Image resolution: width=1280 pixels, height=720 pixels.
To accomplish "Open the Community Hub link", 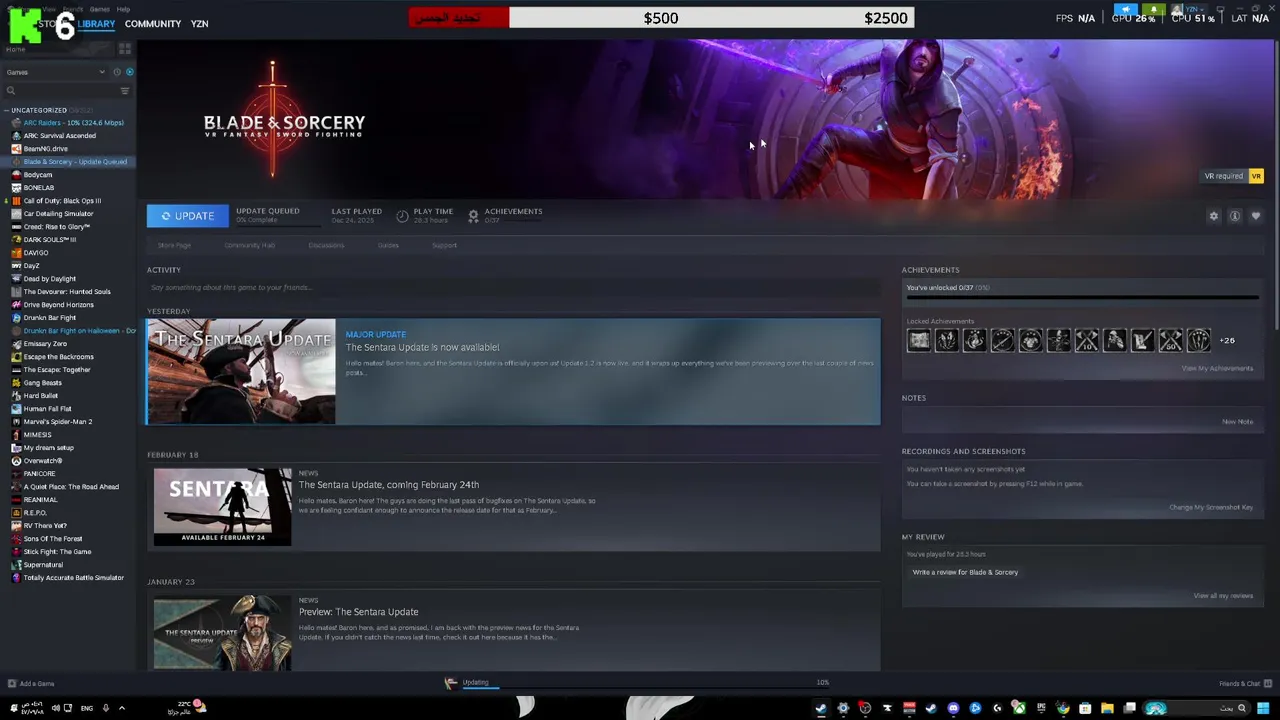I will [x=249, y=245].
